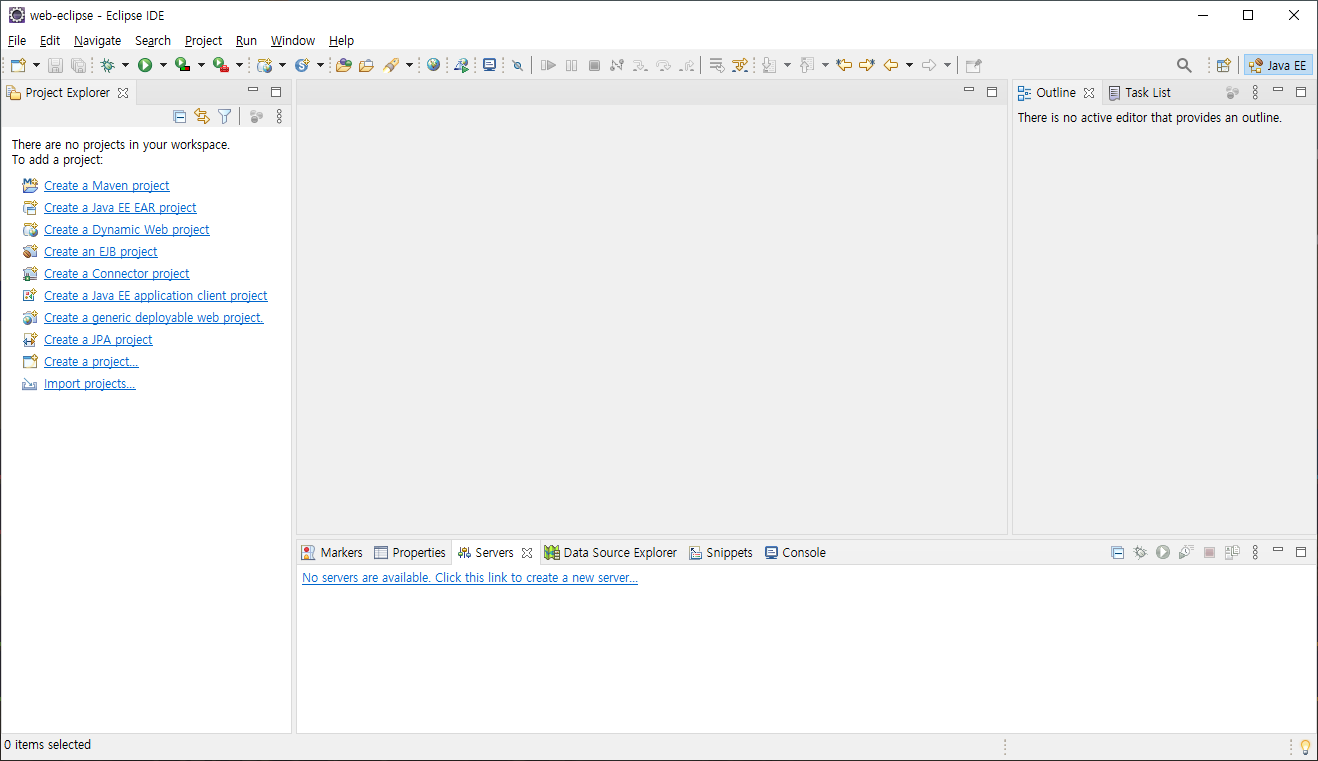This screenshot has width=1318, height=761.
Task: Click Create a JPA project link
Action: [98, 339]
